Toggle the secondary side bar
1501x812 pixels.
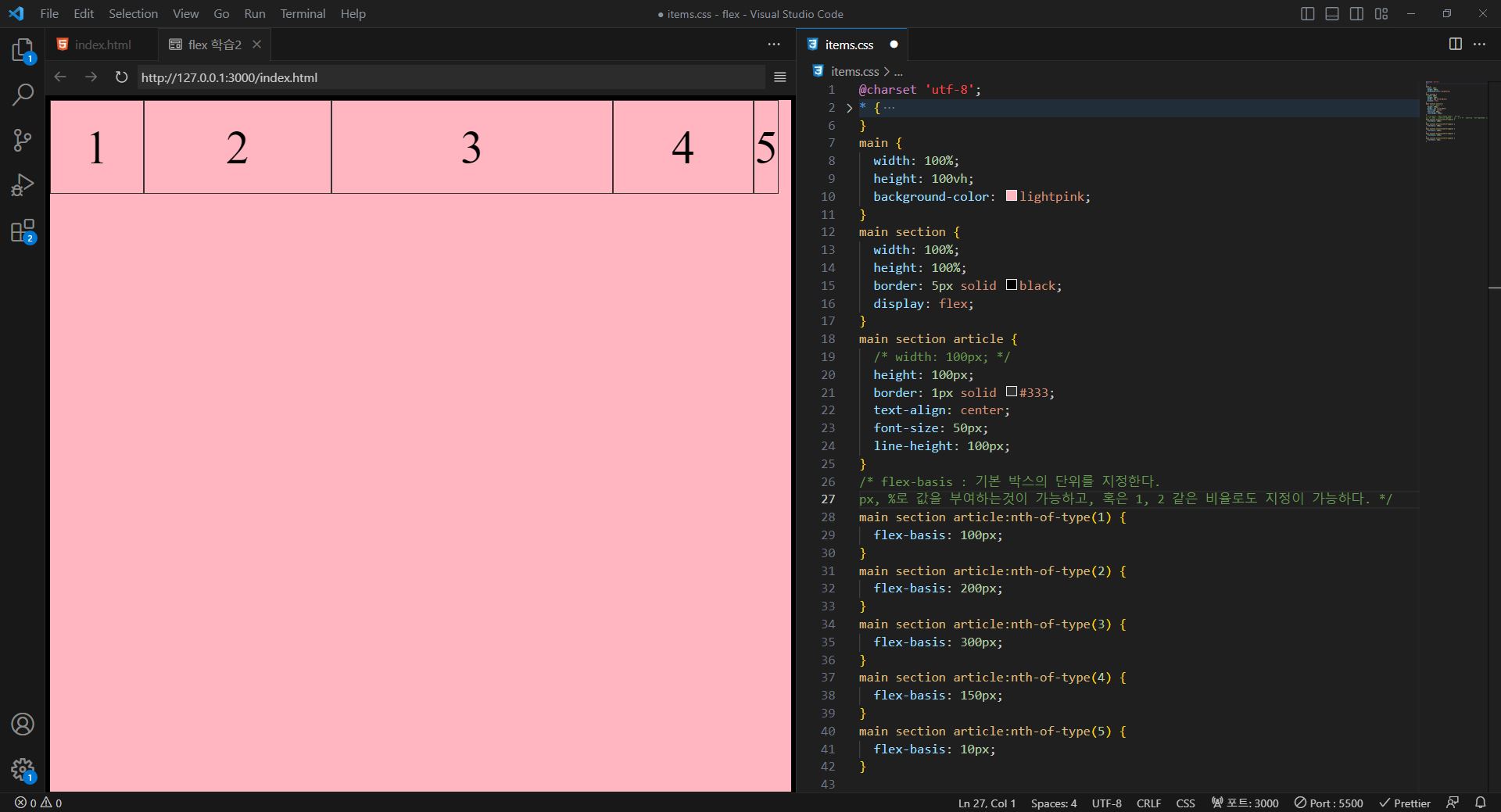pyautogui.click(x=1357, y=14)
